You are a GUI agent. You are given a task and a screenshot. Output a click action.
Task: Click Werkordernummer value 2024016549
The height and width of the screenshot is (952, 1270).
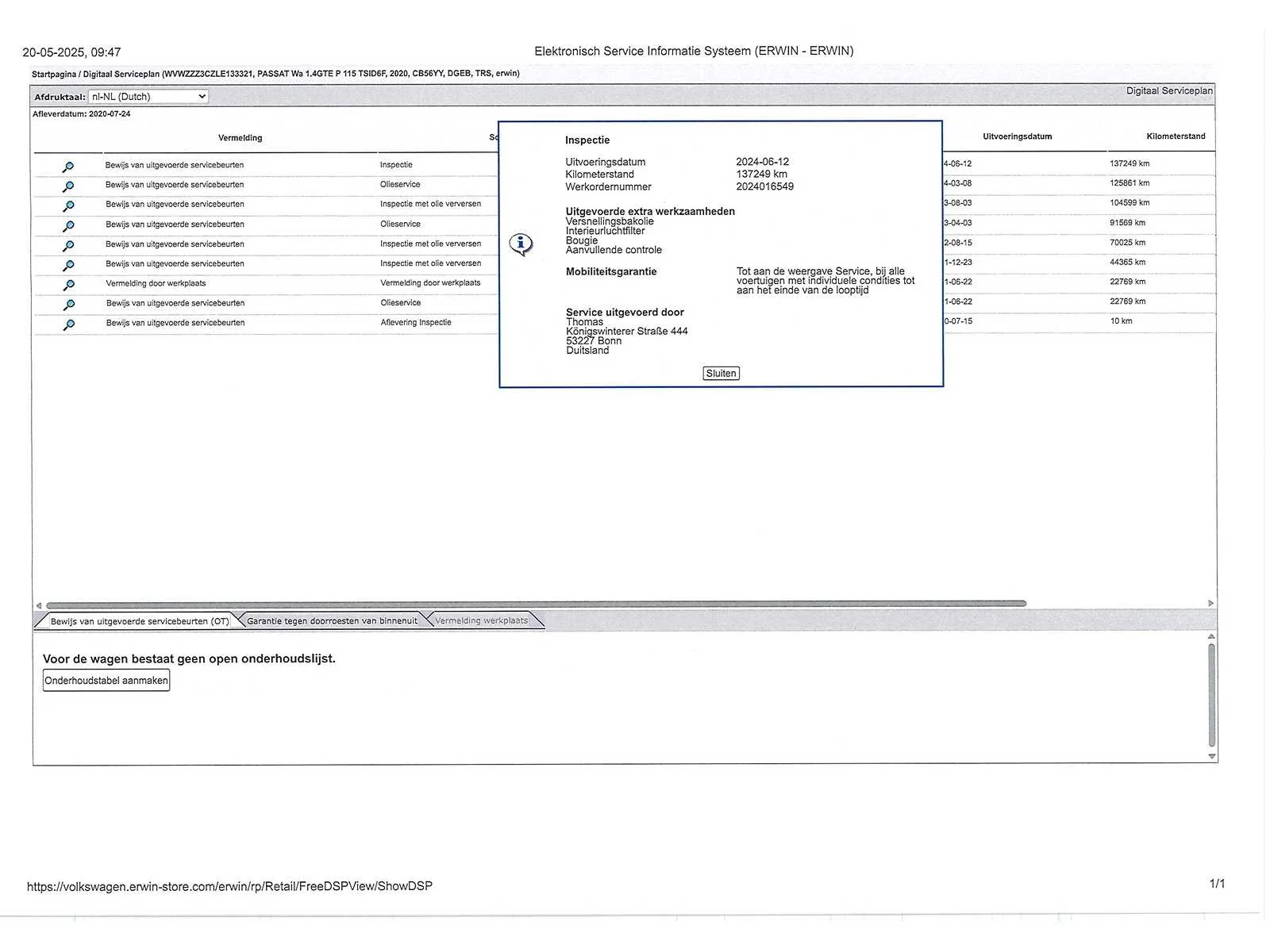point(764,186)
